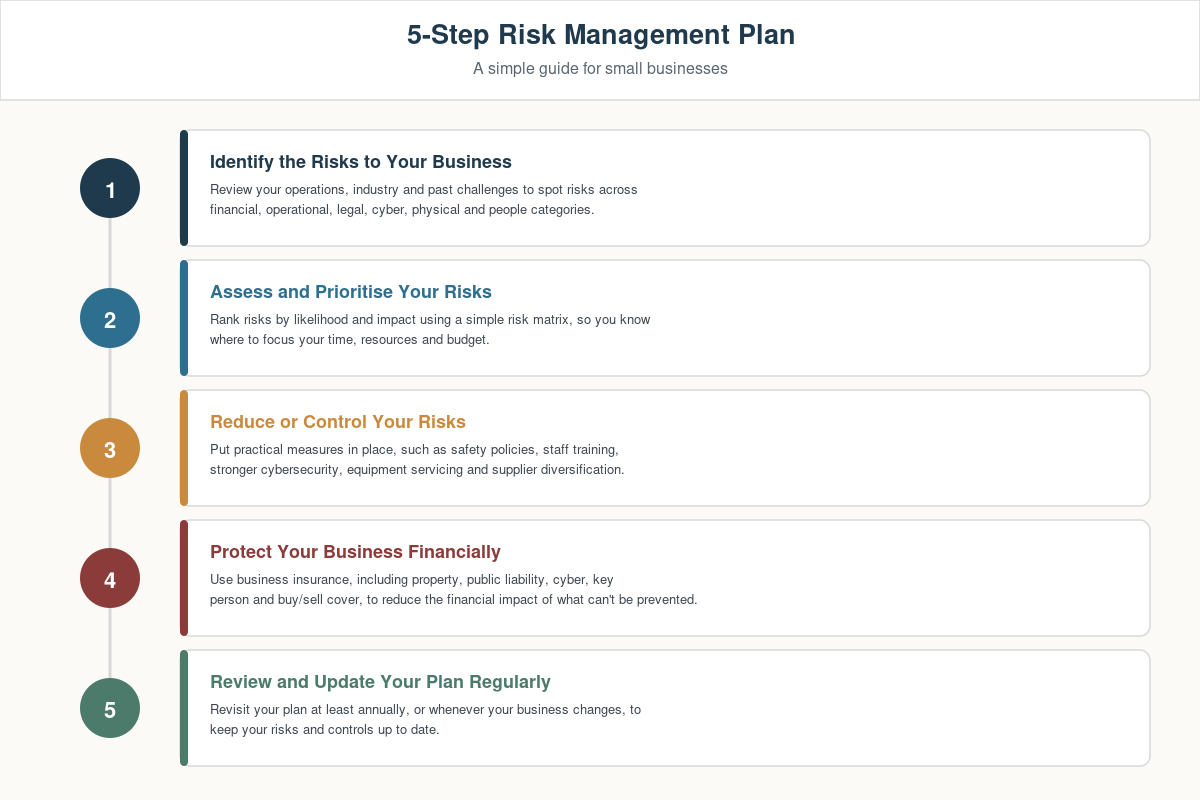Click the blue accent bar on card two
The width and height of the screenshot is (1200, 800).
tap(184, 318)
